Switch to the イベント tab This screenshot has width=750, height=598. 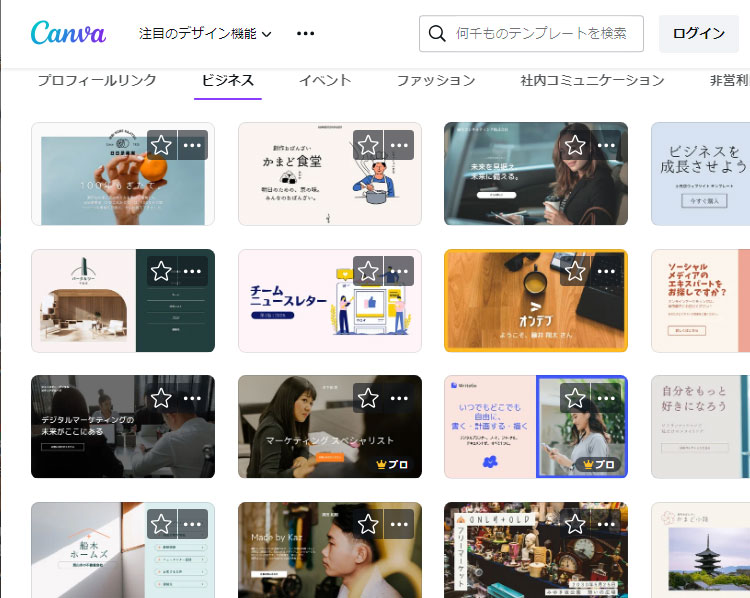[325, 80]
